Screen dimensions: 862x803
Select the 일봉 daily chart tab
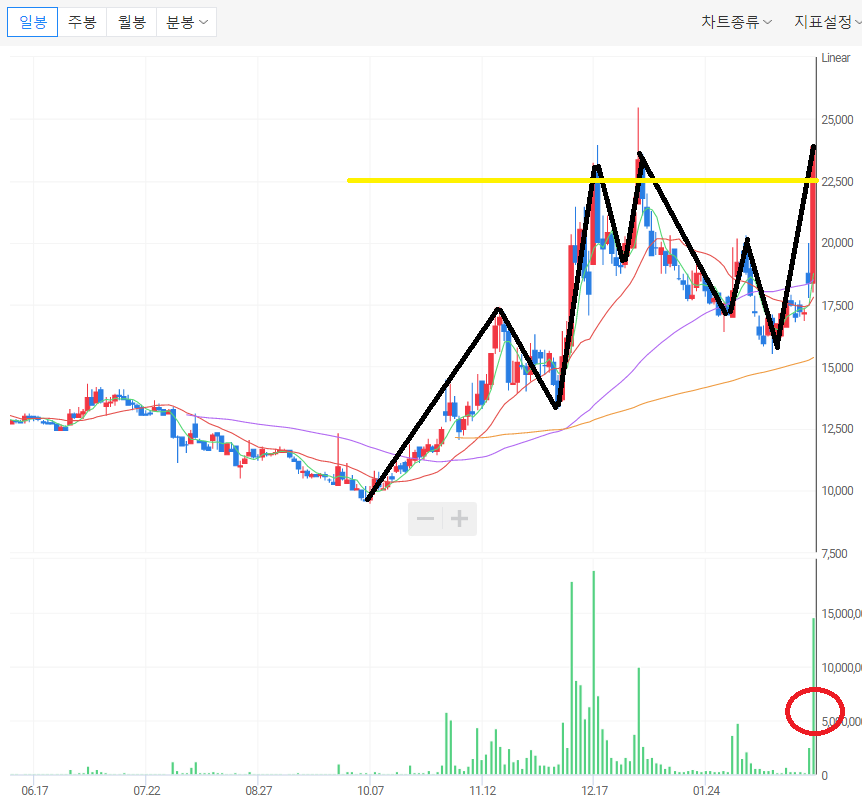(32, 22)
